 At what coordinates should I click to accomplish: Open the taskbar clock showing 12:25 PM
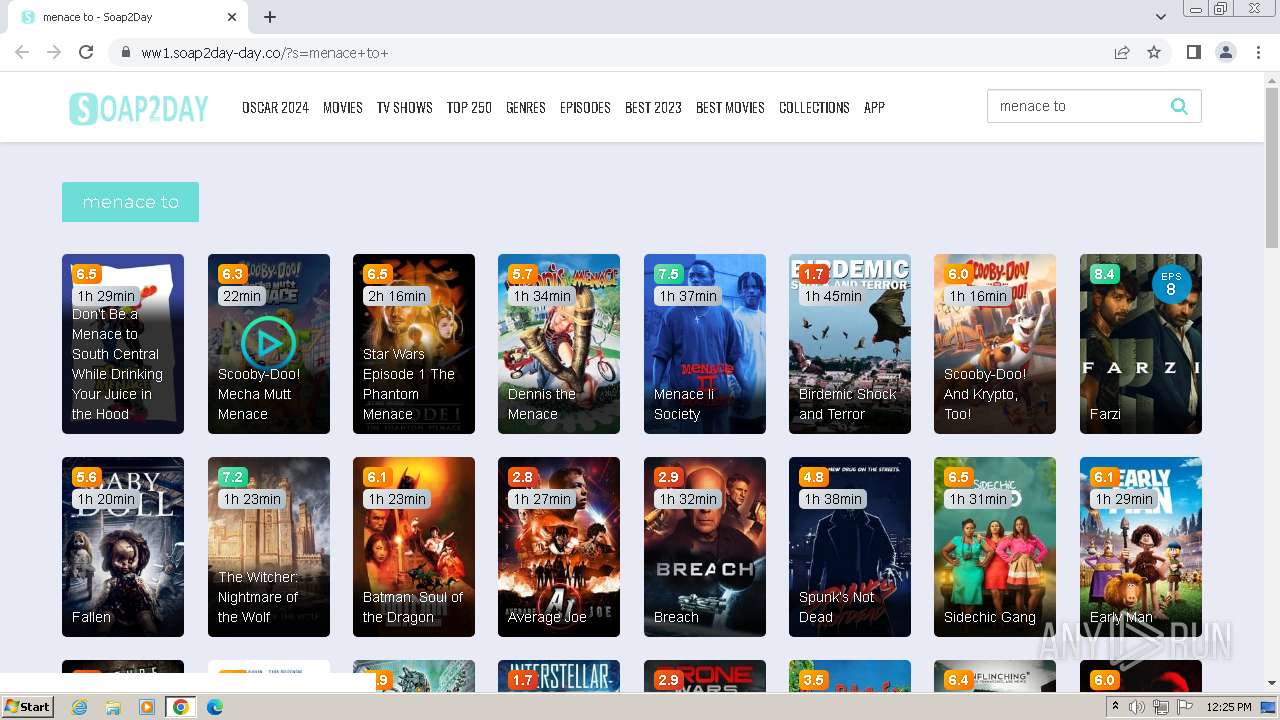[x=1229, y=707]
